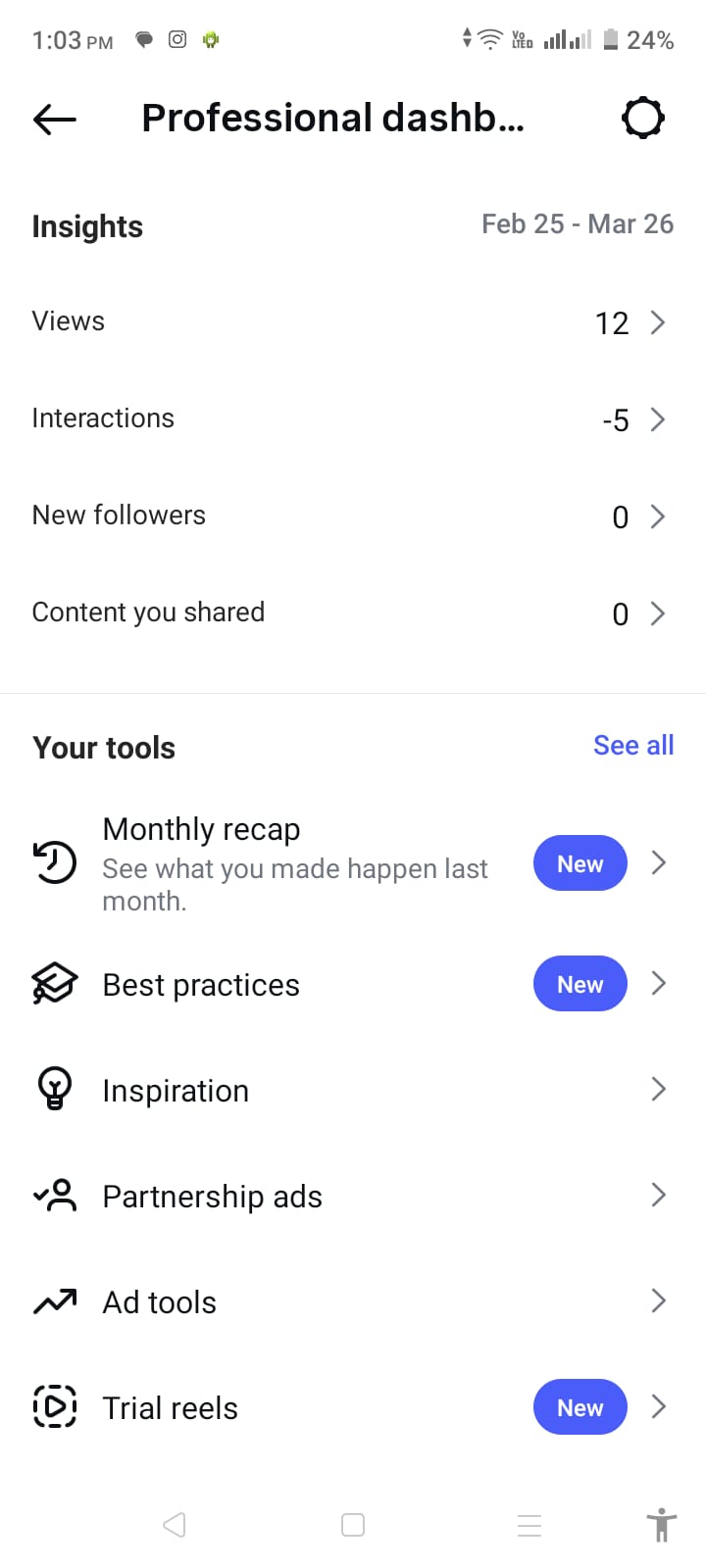The image size is (706, 1568).
Task: Tap the Trial reels play icon
Action: click(x=55, y=1406)
